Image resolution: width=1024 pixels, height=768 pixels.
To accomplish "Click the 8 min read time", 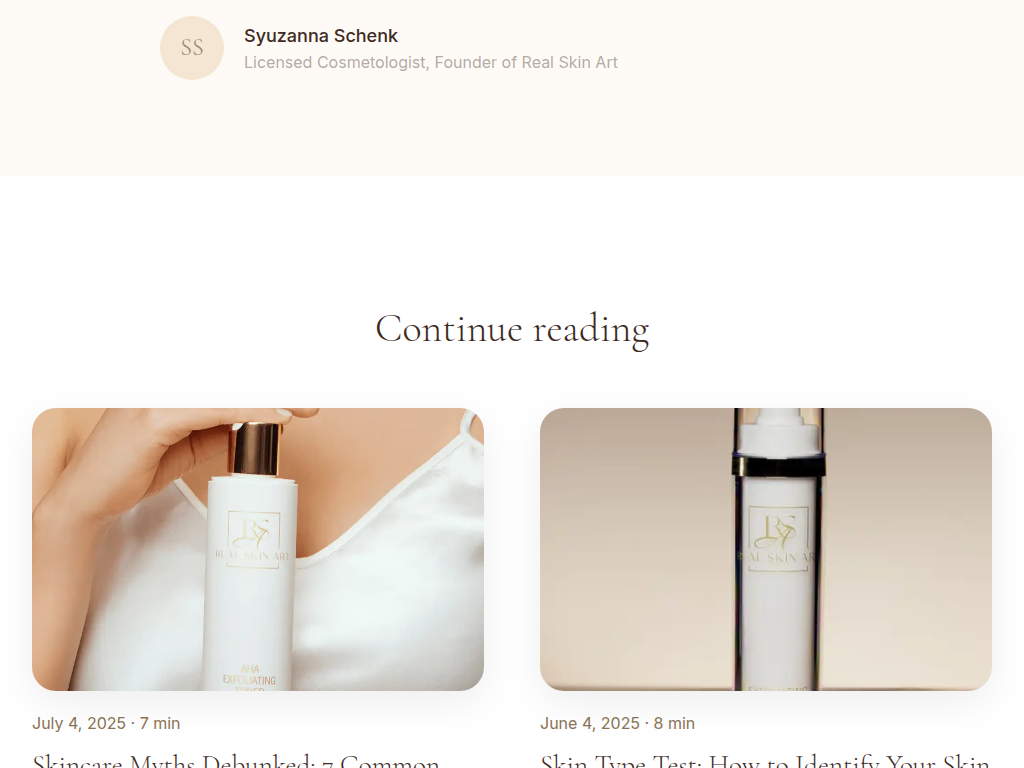I will (674, 724).
